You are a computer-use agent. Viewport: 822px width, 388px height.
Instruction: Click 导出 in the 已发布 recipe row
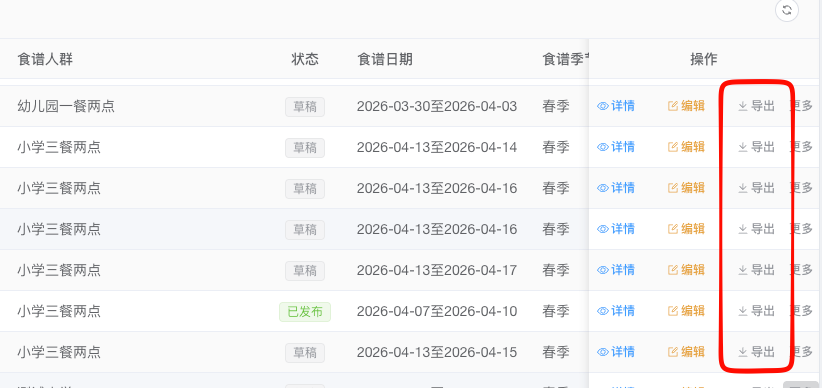point(756,311)
